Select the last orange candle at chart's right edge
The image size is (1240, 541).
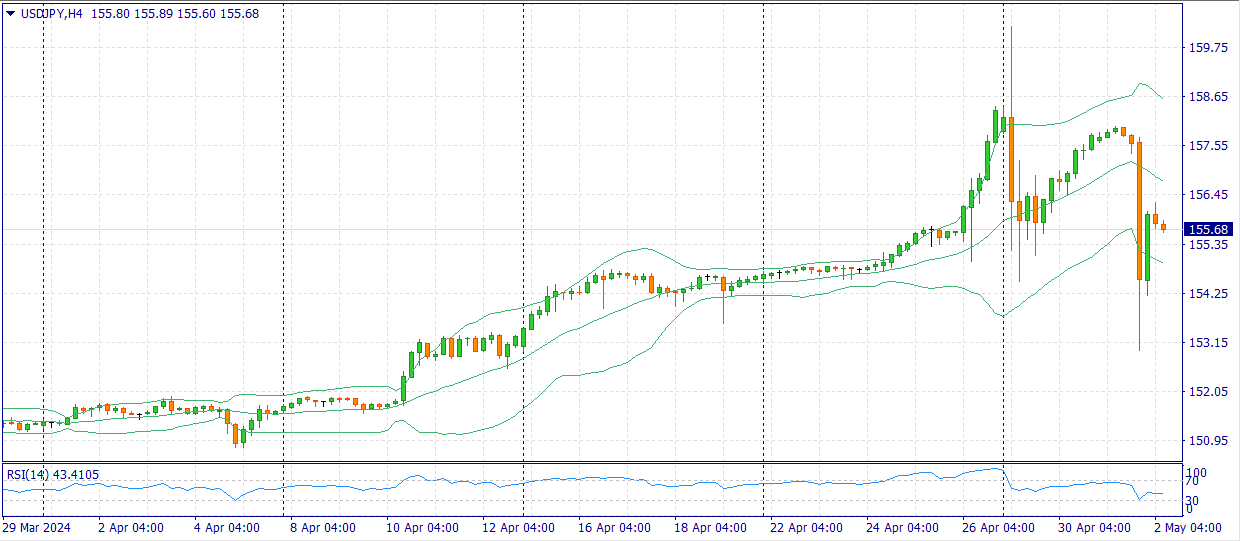(x=1163, y=227)
